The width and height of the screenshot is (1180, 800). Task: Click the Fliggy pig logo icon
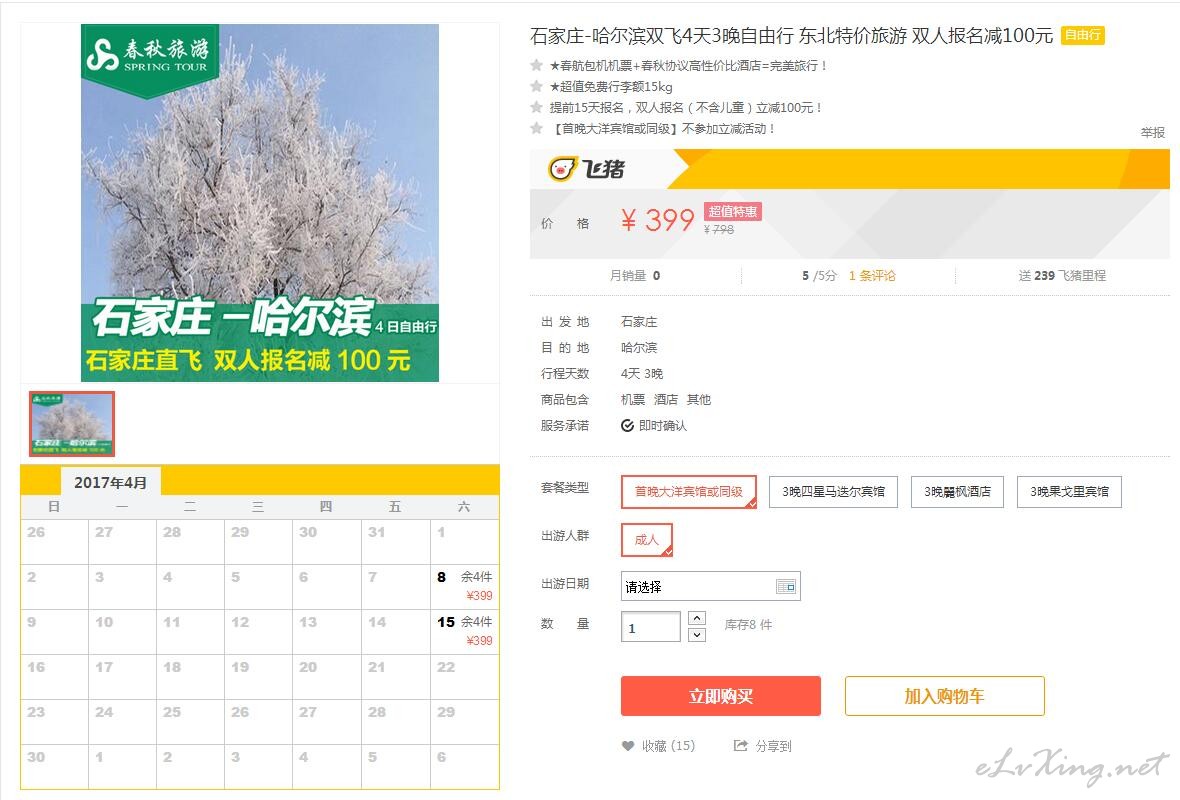point(562,169)
